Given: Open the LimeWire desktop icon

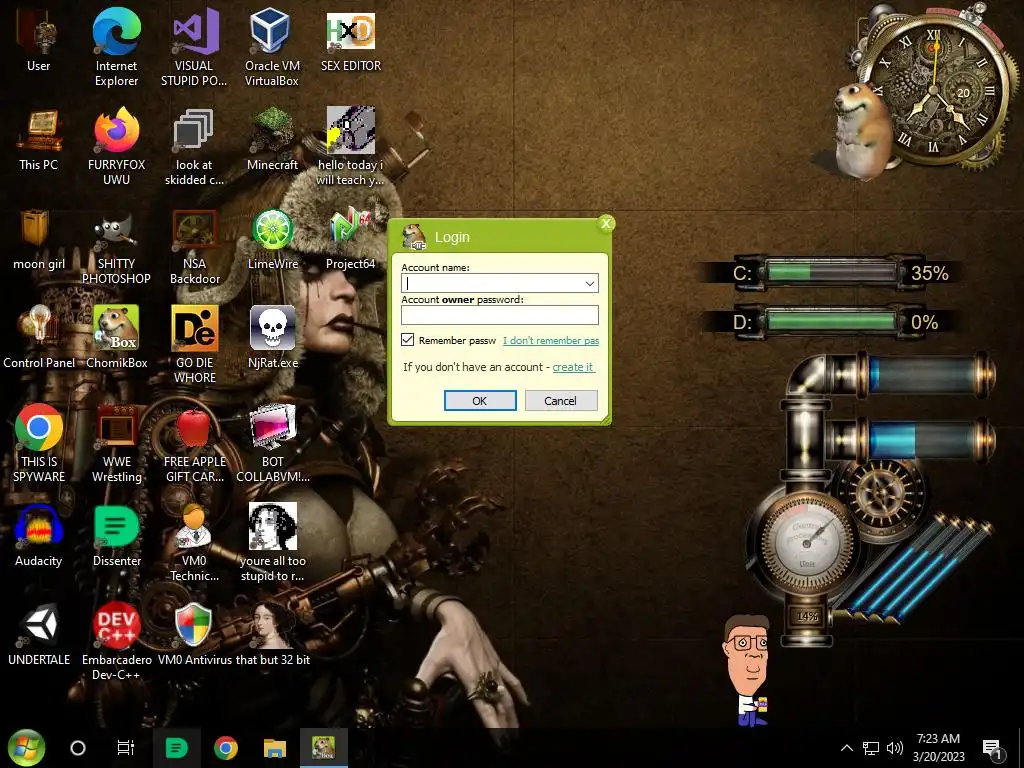Looking at the screenshot, I should (x=273, y=239).
